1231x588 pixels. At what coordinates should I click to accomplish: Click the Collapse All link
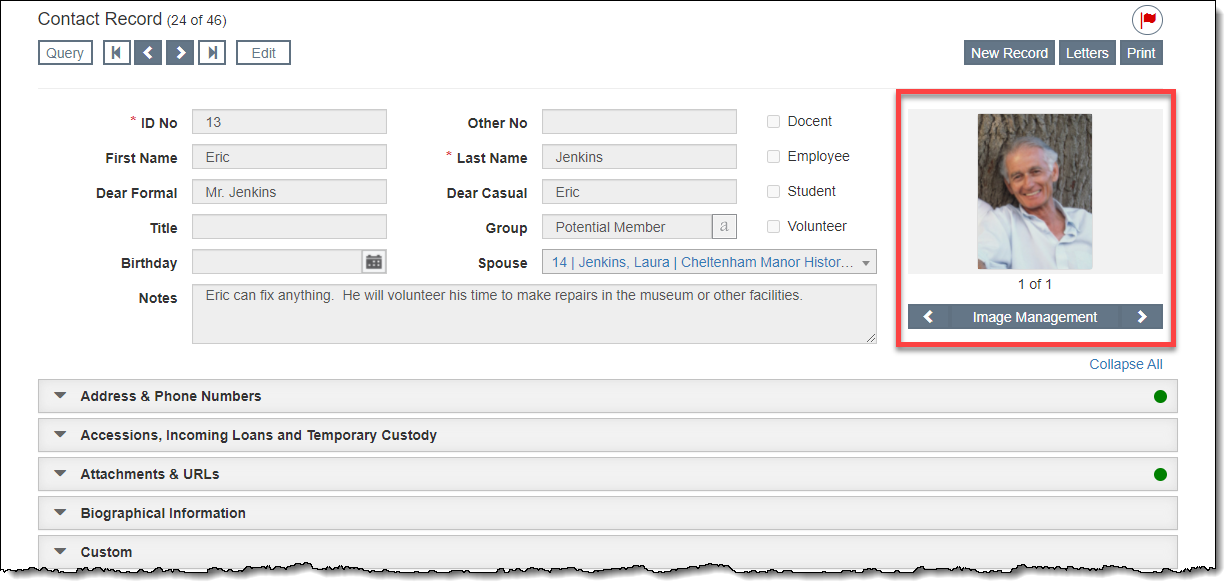(x=1125, y=364)
